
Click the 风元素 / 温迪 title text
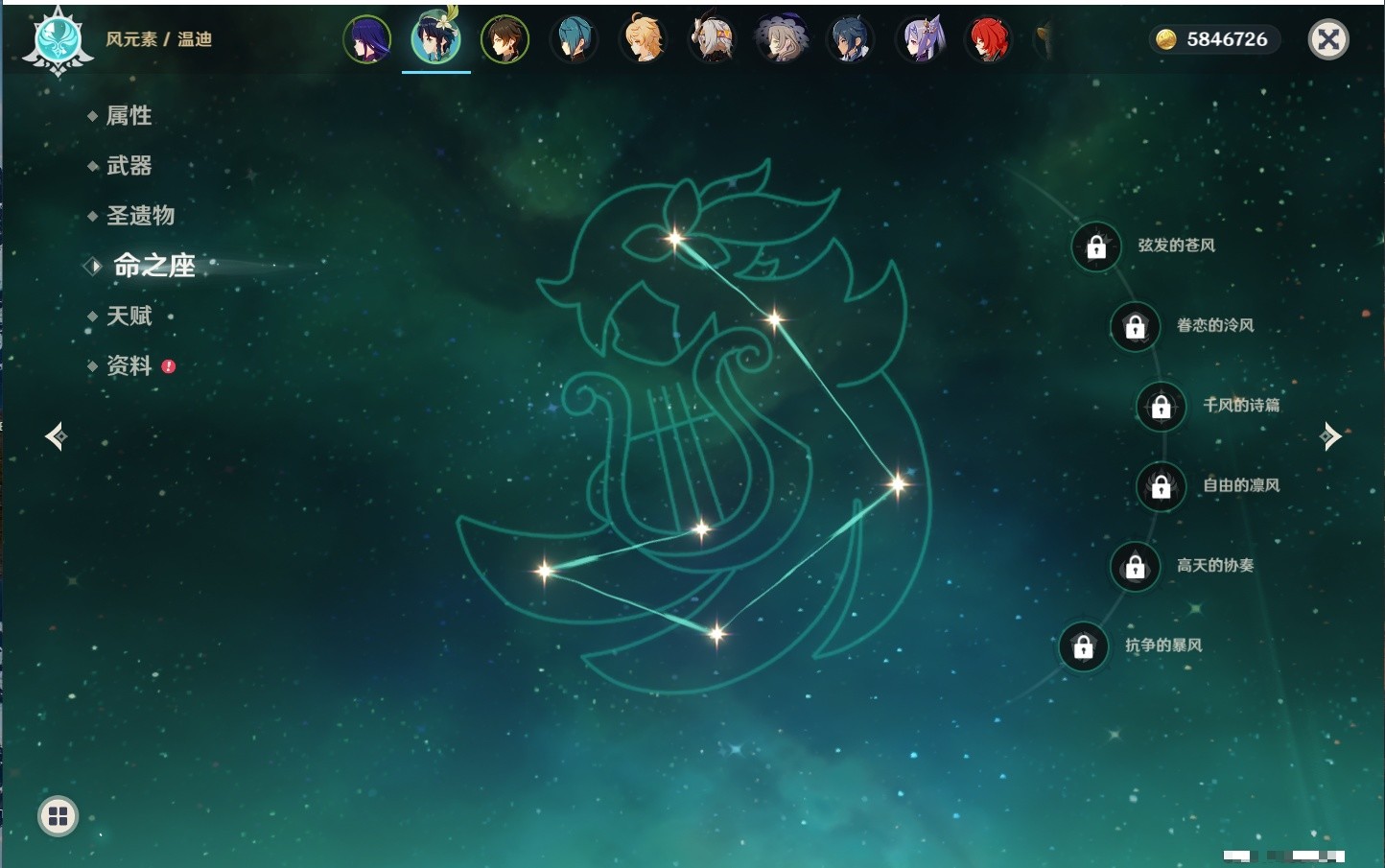(x=159, y=39)
